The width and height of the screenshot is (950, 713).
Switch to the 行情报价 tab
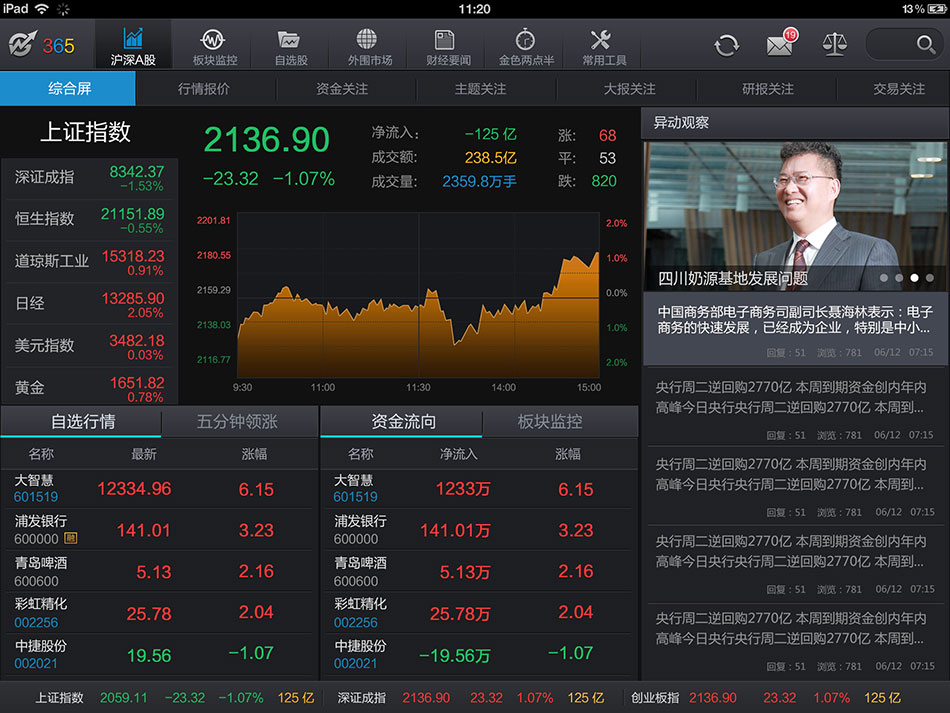[204, 88]
